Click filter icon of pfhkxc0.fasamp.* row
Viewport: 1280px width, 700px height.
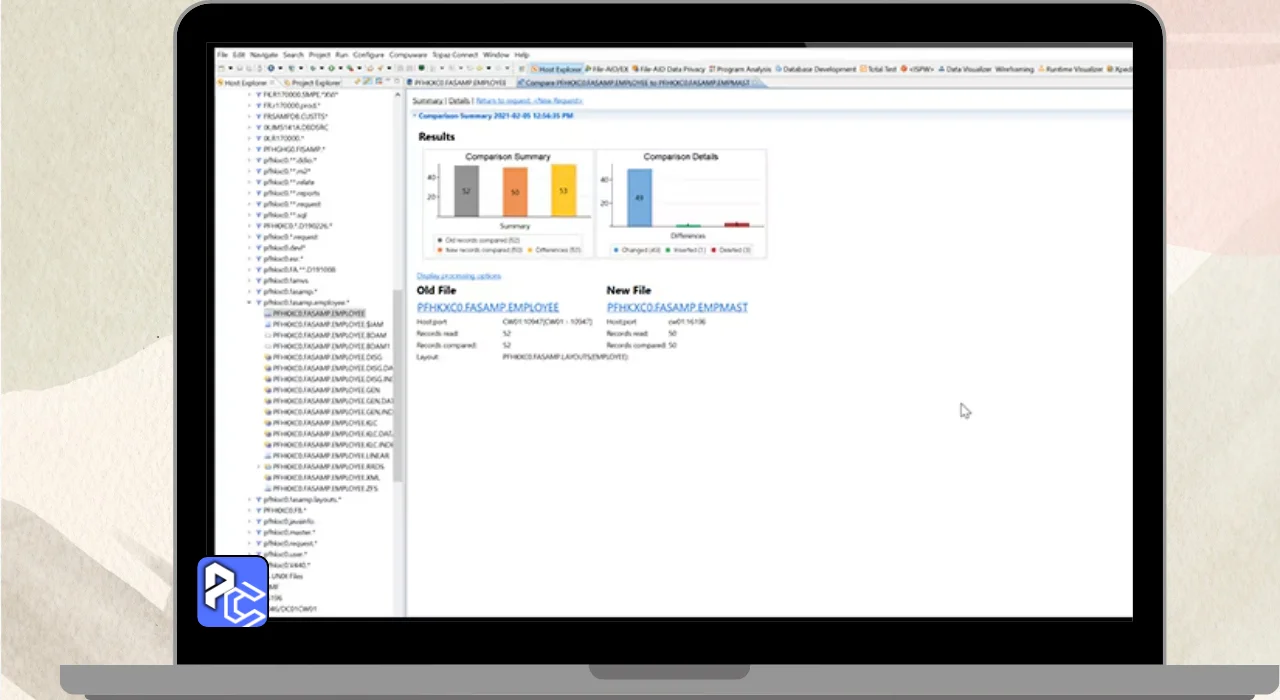259,291
